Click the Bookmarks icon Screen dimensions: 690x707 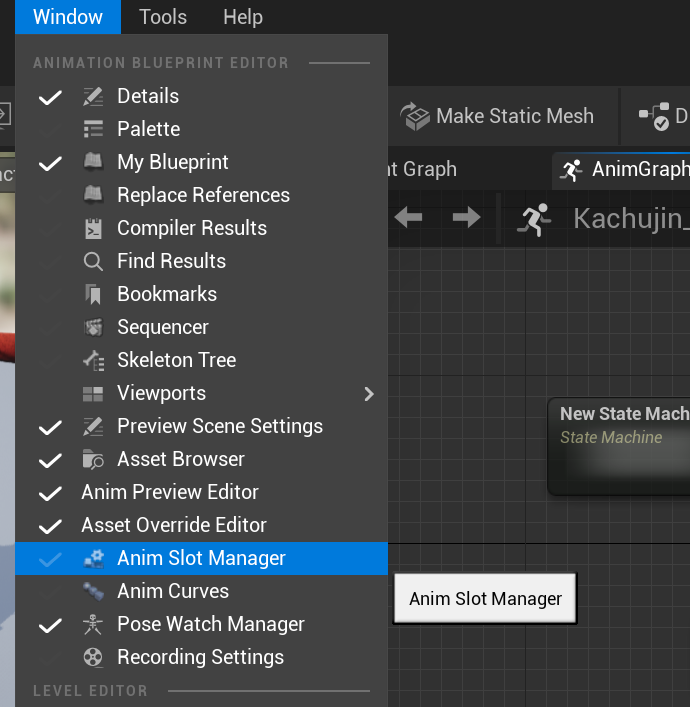pyautogui.click(x=93, y=294)
